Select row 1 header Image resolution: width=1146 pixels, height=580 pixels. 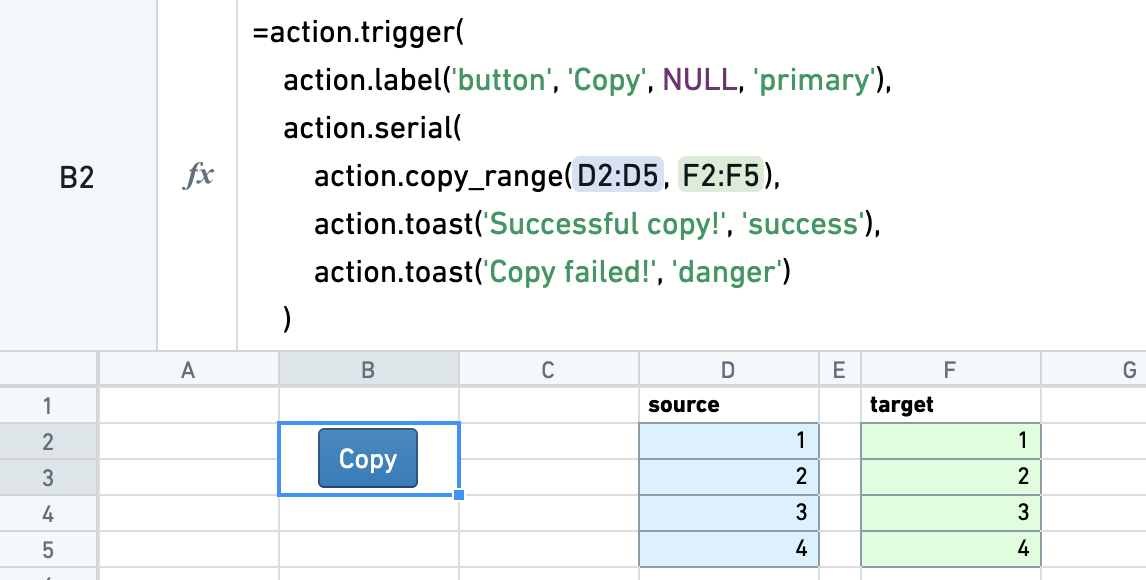pyautogui.click(x=48, y=405)
